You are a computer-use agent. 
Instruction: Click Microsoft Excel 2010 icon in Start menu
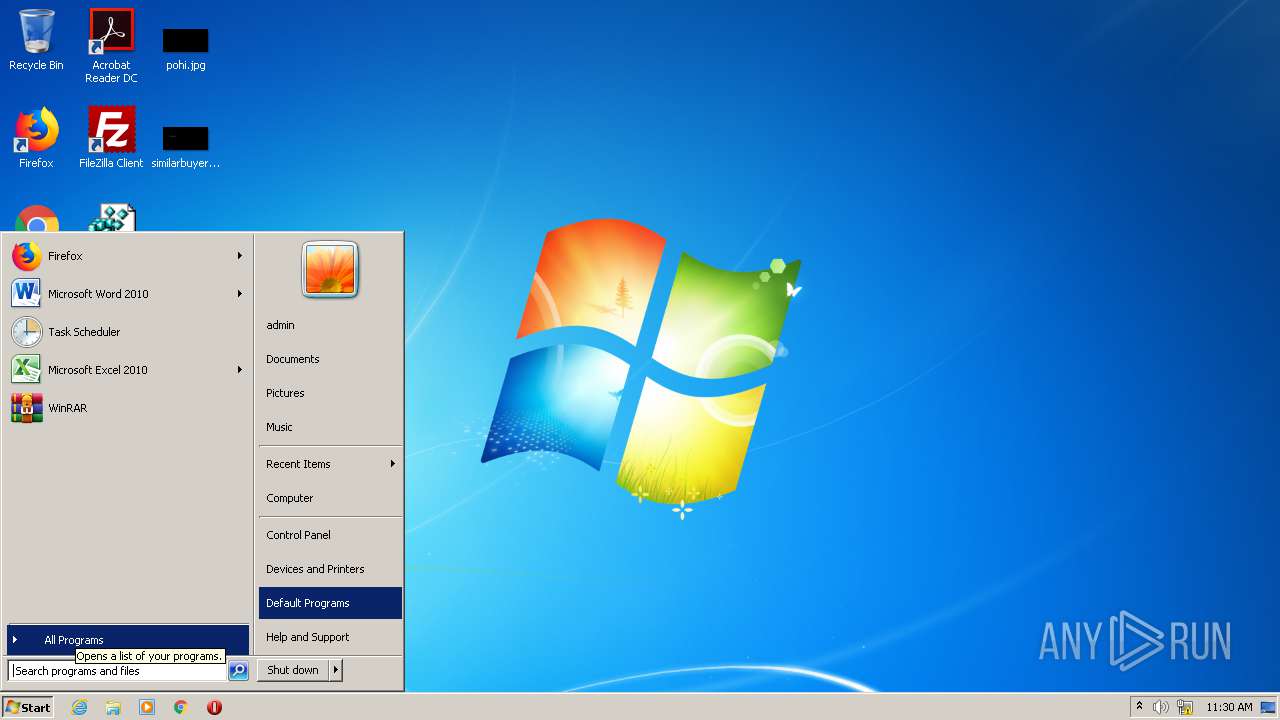27,370
